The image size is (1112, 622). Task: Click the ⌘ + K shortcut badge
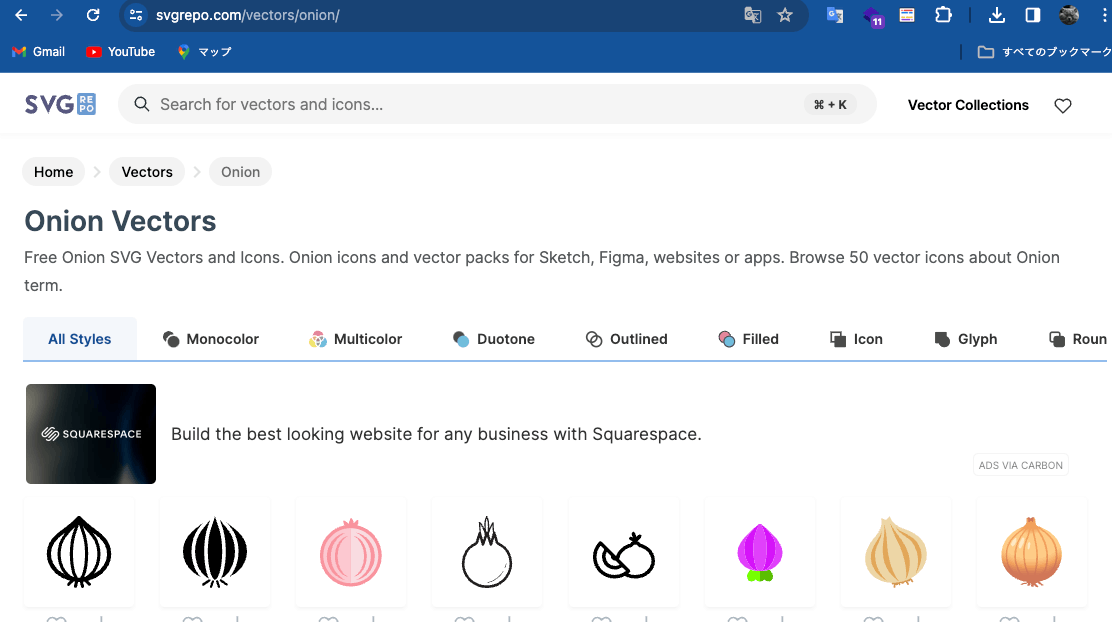(x=830, y=104)
